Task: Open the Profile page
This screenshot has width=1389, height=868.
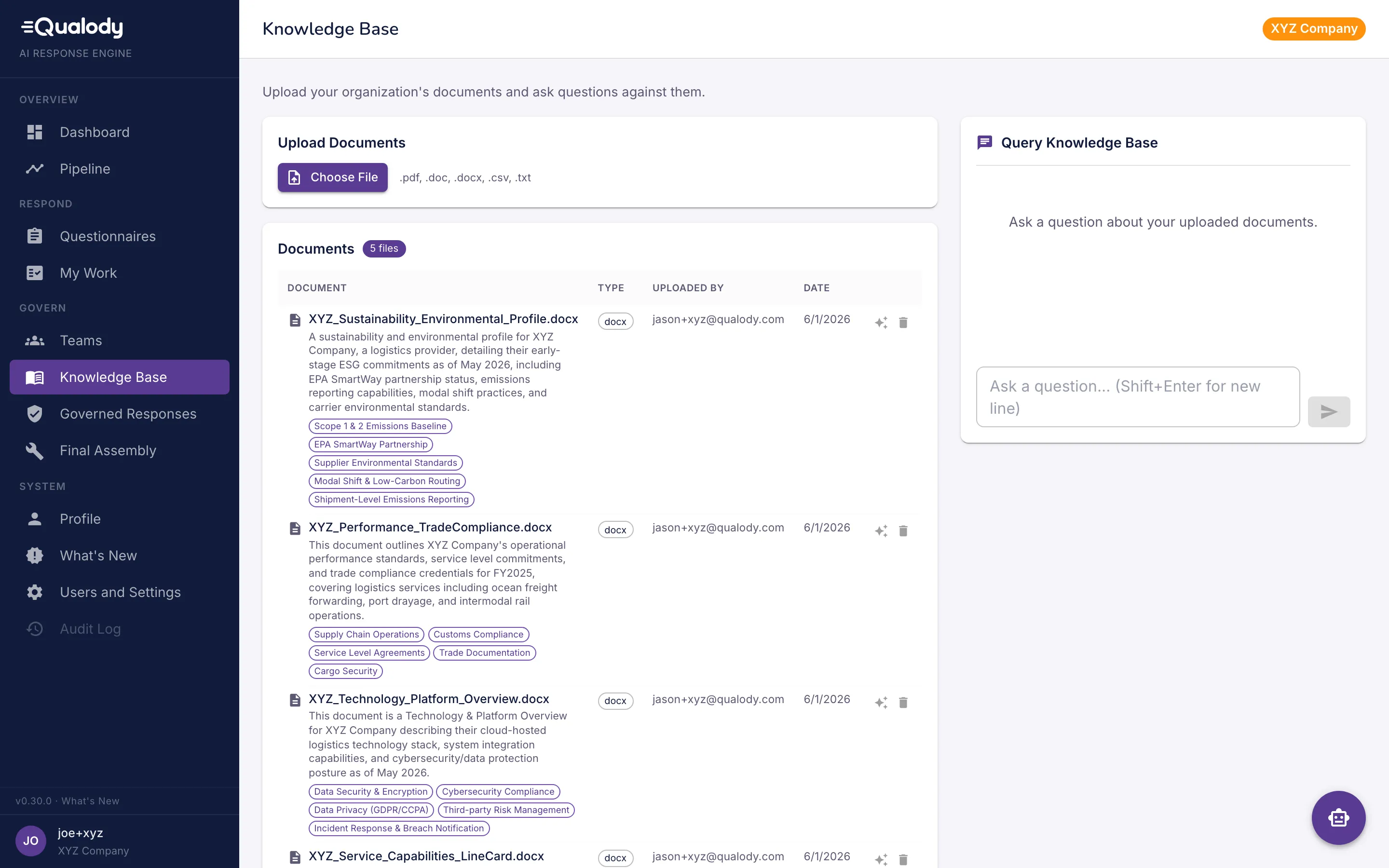Action: [x=120, y=519]
